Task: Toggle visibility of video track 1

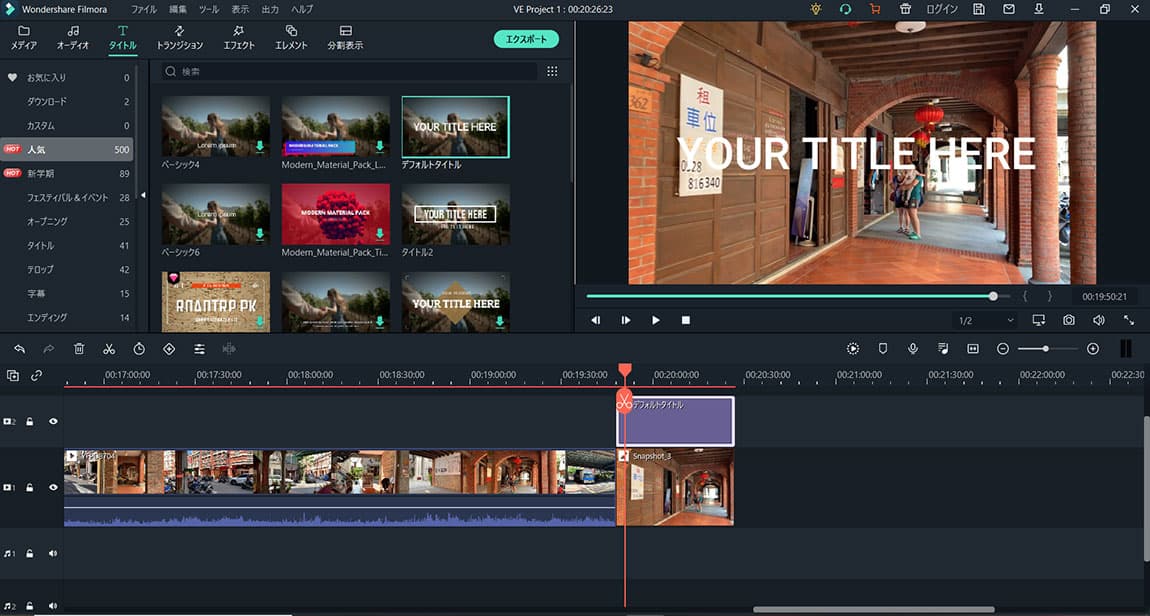Action: [53, 488]
